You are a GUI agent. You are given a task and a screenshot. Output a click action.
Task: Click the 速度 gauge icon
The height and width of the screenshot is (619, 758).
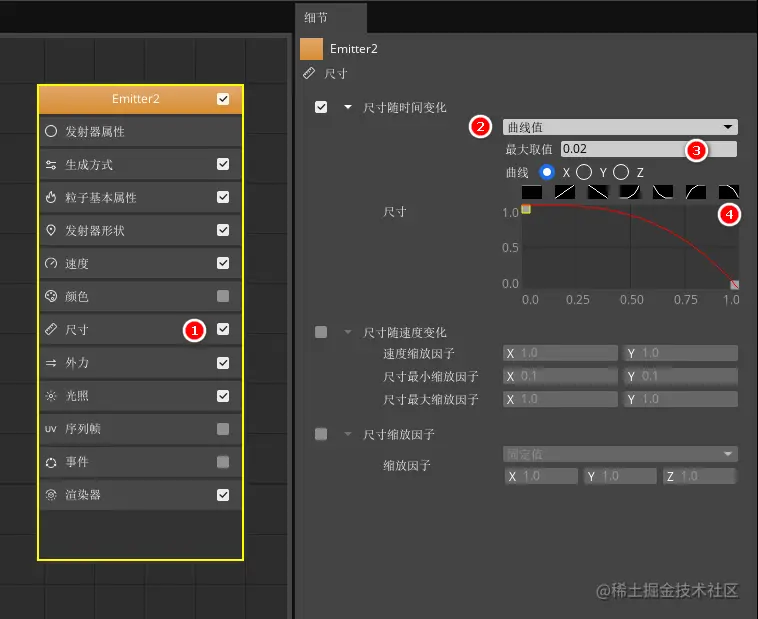[x=51, y=263]
